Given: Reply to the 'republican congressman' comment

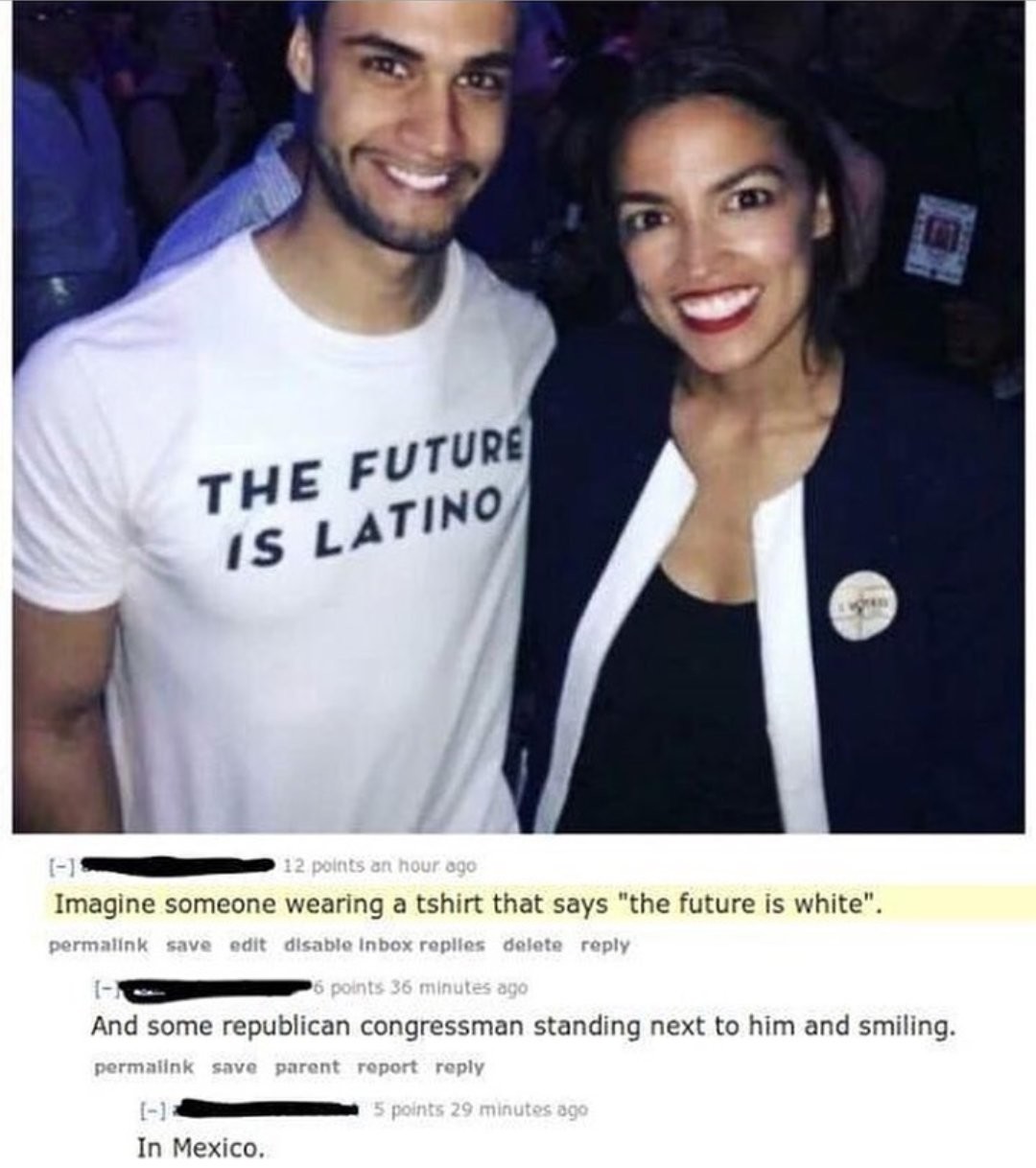Looking at the screenshot, I should (x=460, y=1066).
